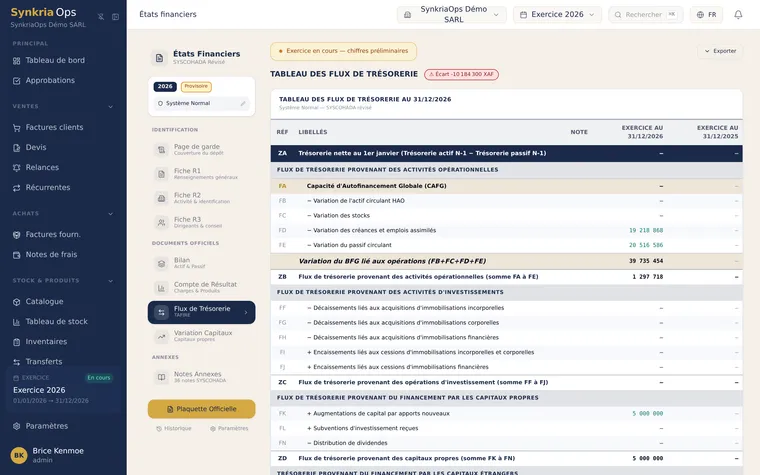Click the Devis document icon
The height and width of the screenshot is (475, 760).
click(x=16, y=147)
